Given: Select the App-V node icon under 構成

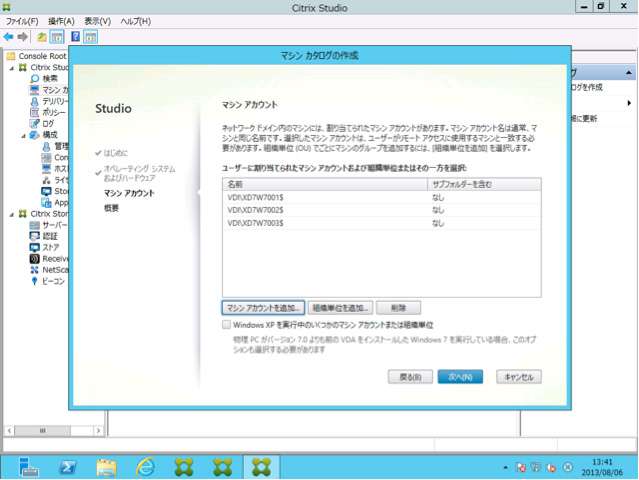Looking at the screenshot, I should pyautogui.click(x=46, y=203).
